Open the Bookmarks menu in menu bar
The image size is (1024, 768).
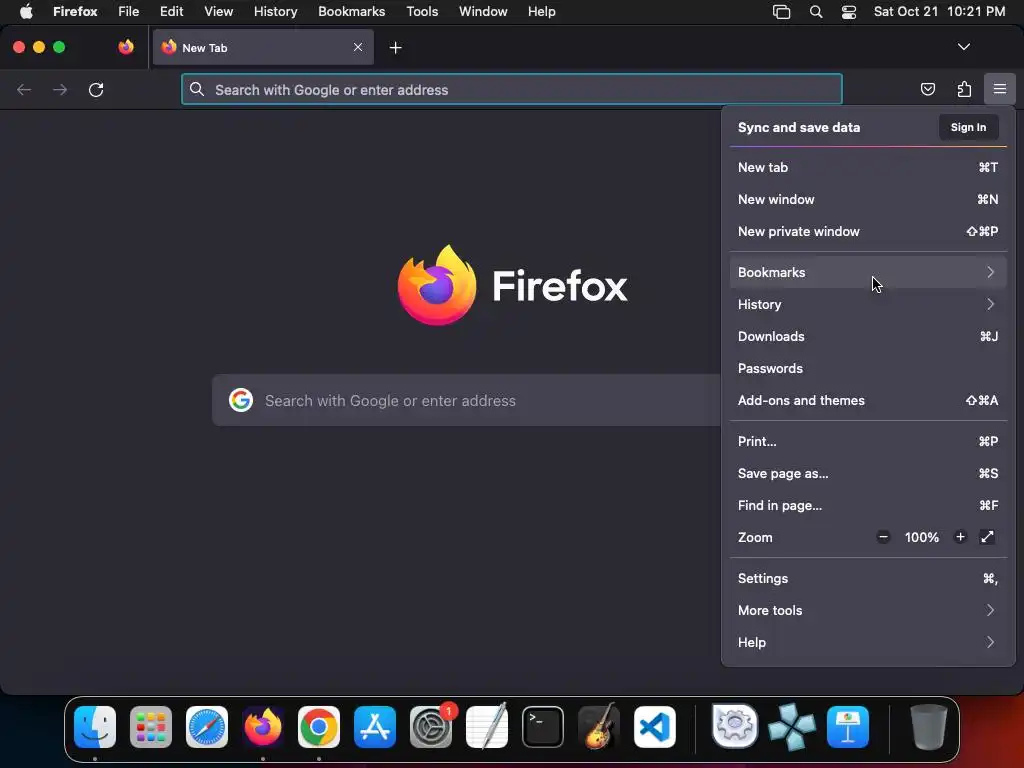click(351, 12)
